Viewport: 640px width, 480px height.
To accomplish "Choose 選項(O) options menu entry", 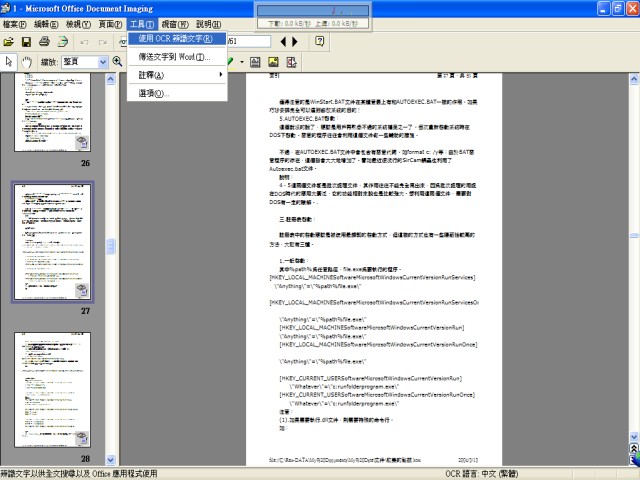I will click(x=177, y=93).
